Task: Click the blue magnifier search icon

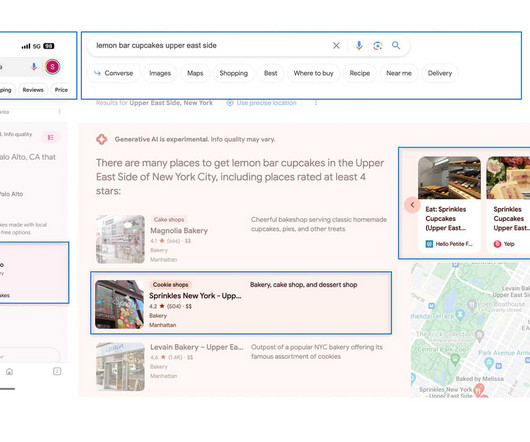Action: pyautogui.click(x=396, y=45)
